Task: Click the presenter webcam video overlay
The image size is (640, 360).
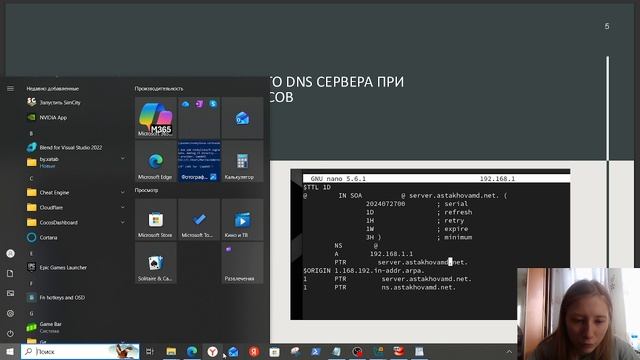Action: (x=578, y=314)
